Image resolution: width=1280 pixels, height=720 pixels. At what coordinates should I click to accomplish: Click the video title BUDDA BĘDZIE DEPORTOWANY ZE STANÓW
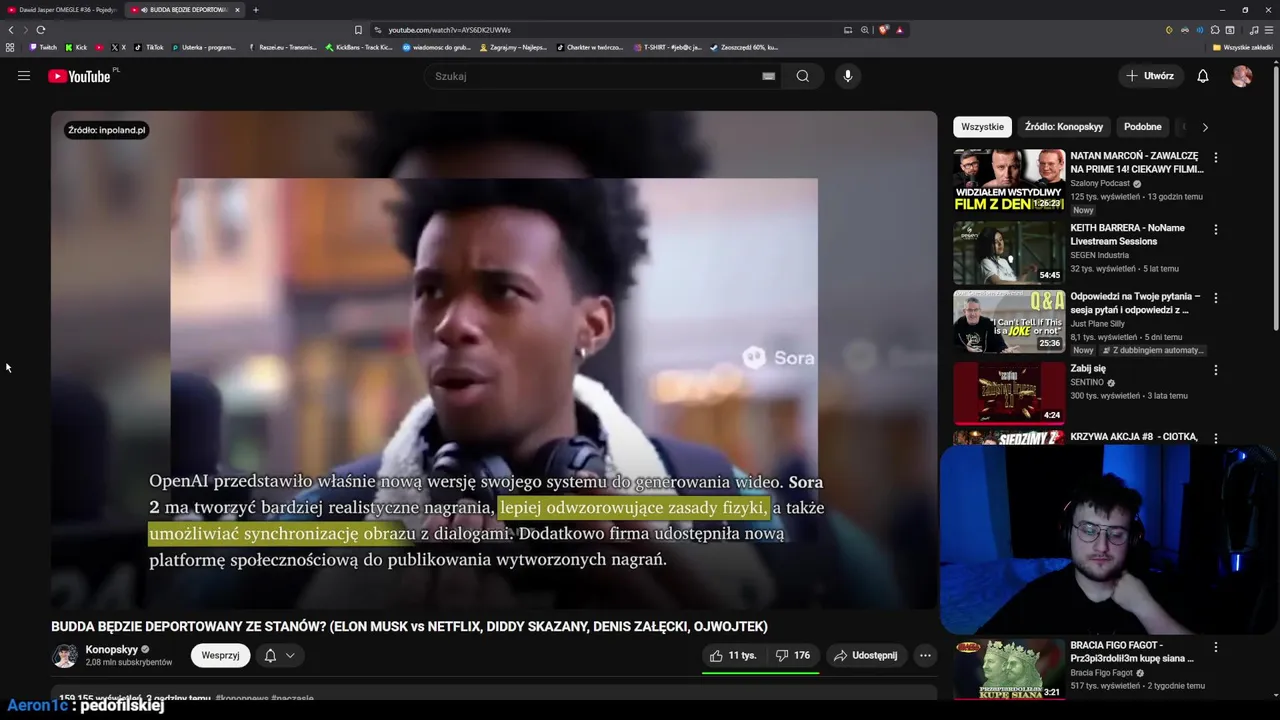(409, 627)
